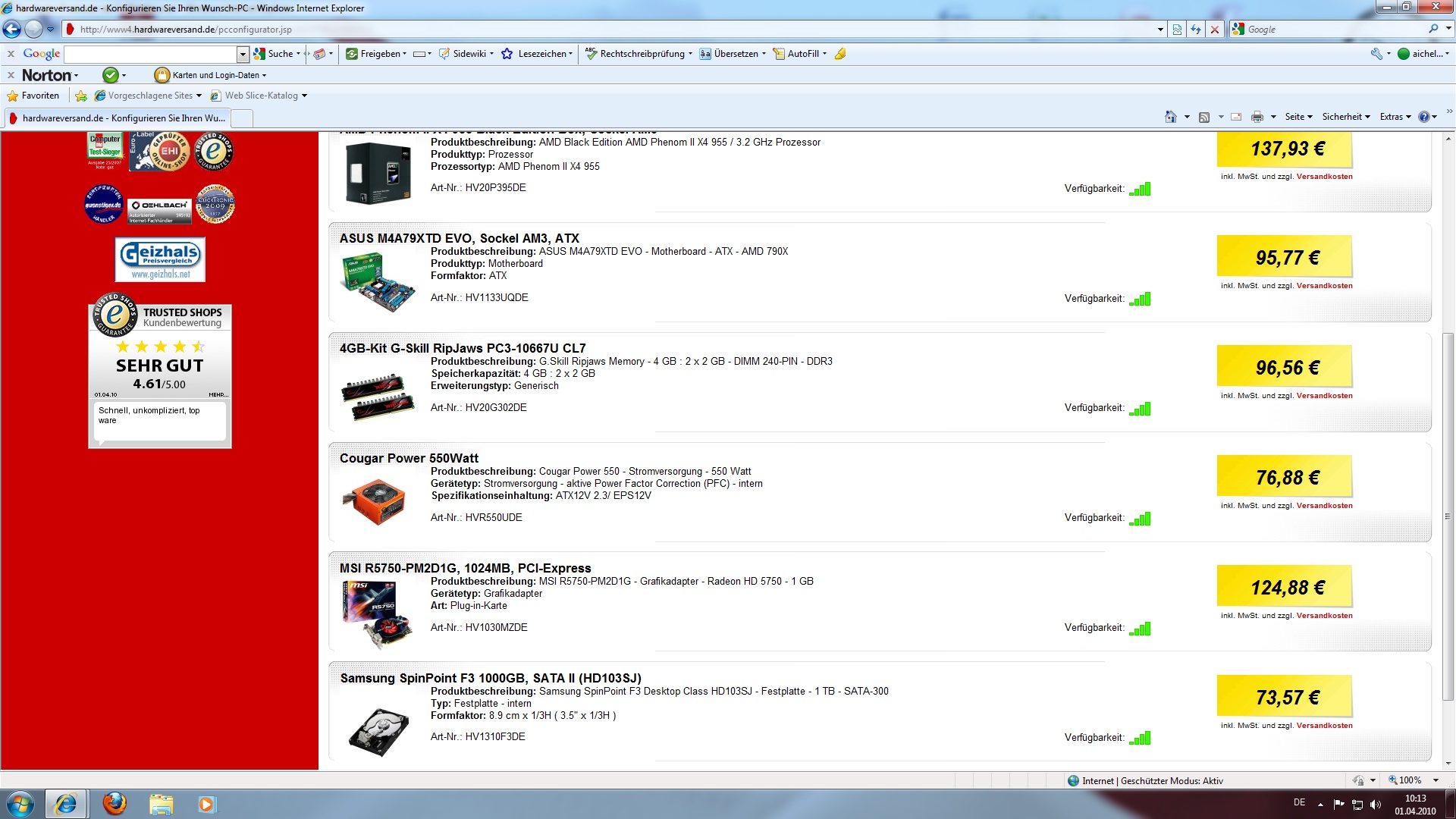
Task: Click the yellow highlighter icon
Action: click(840, 54)
